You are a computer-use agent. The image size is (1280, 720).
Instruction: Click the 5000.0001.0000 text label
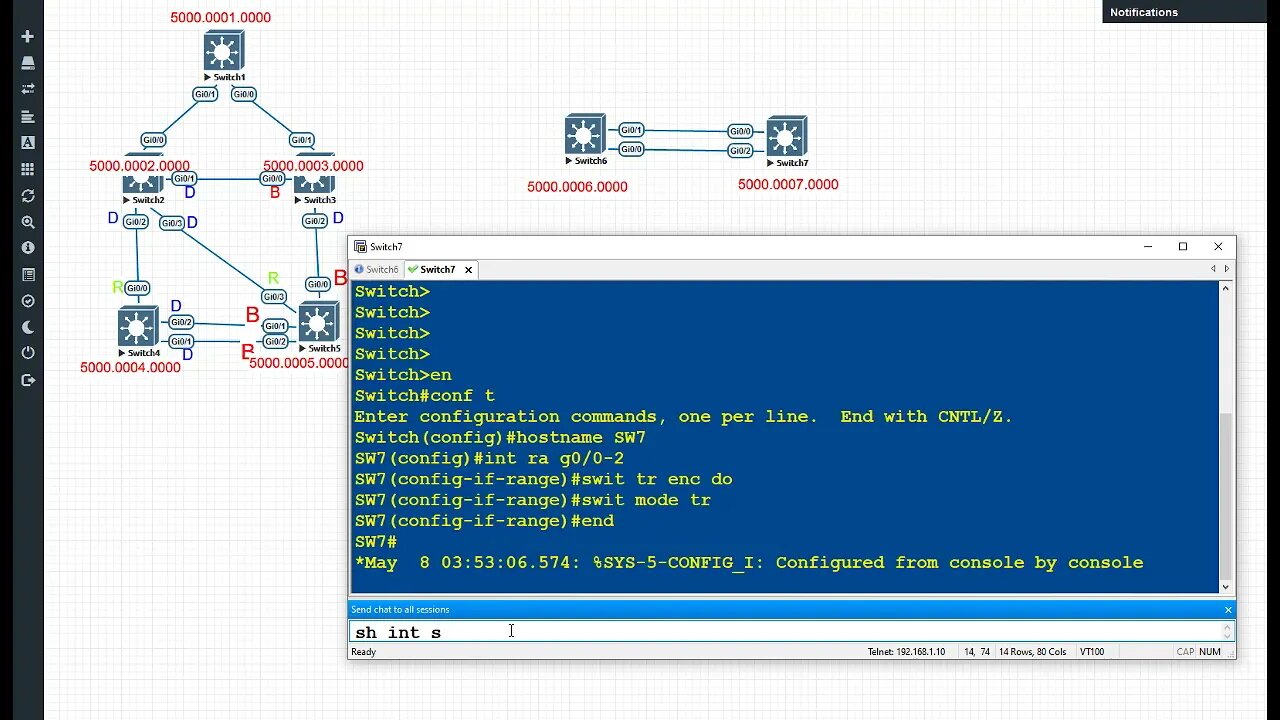[220, 17]
